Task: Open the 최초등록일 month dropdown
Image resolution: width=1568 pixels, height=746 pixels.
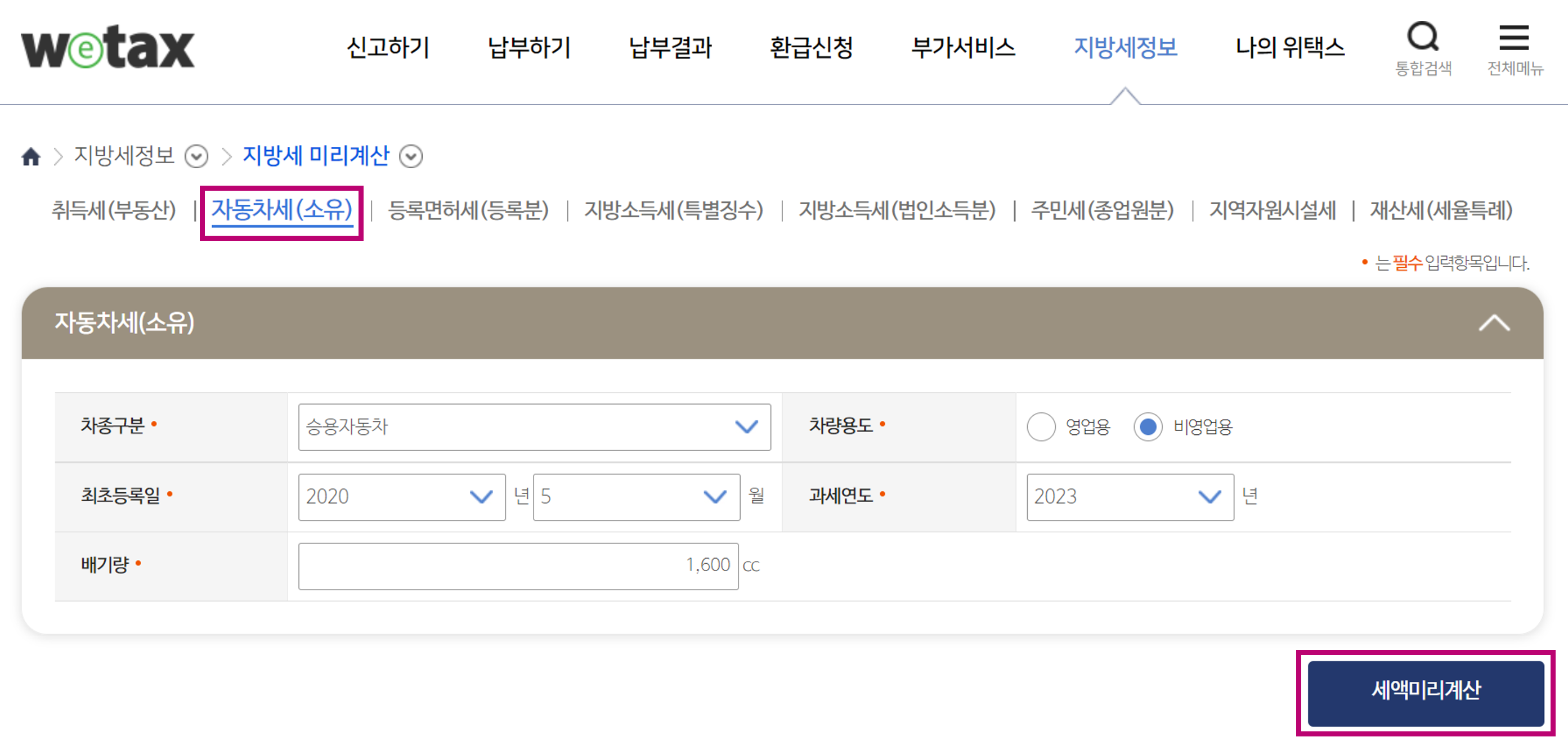Action: pyautogui.click(x=635, y=497)
